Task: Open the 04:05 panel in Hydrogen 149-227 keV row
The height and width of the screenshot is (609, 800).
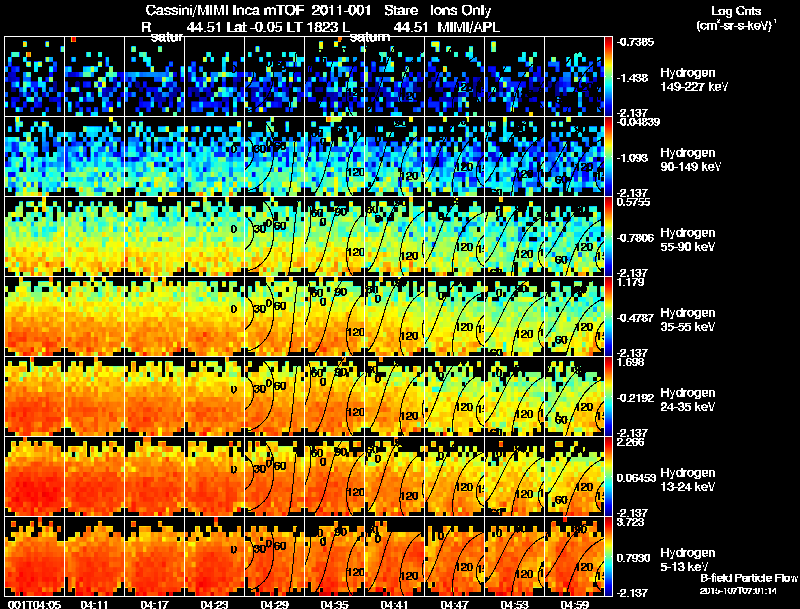Action: [x=34, y=77]
